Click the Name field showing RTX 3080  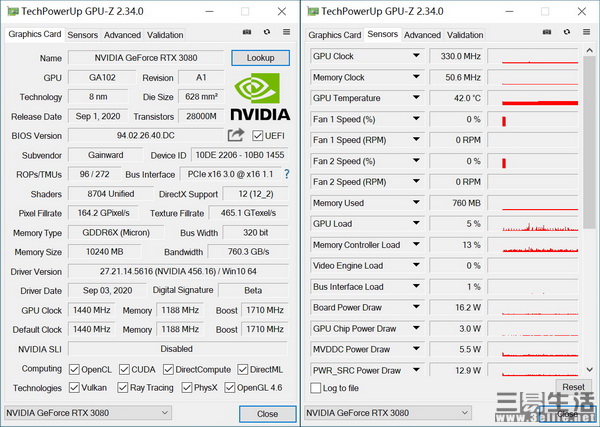pyautogui.click(x=146, y=58)
